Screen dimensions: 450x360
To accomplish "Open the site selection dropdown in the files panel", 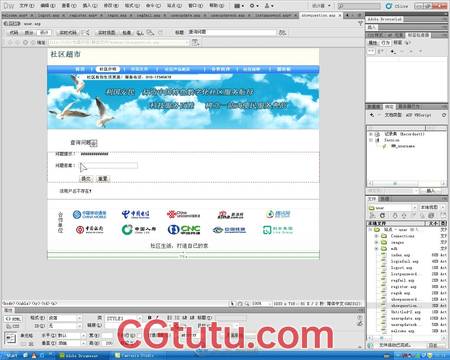I will tap(393, 208).
